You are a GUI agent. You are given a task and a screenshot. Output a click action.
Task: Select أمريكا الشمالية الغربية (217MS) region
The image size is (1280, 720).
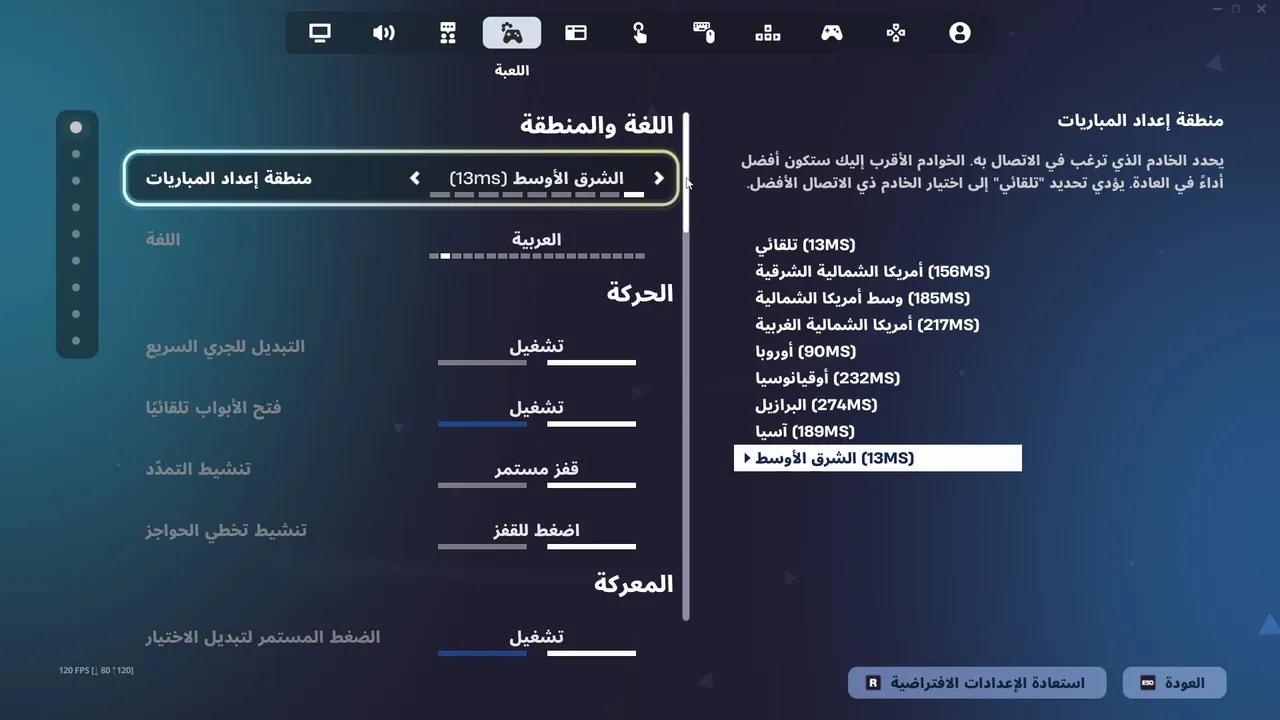[x=867, y=325]
